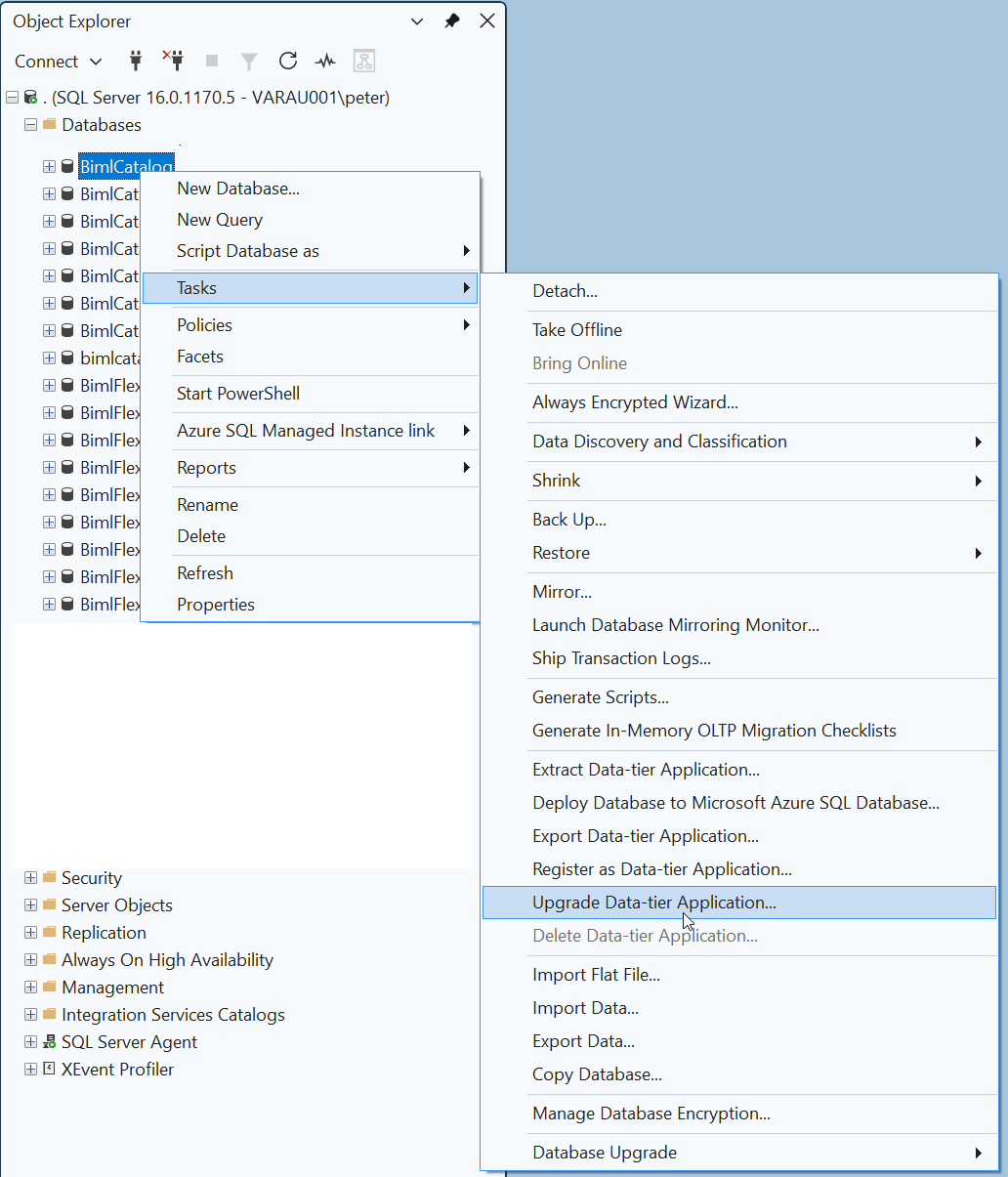Collapse the Databases folder minus box
This screenshot has height=1177, width=1008.
[x=30, y=125]
